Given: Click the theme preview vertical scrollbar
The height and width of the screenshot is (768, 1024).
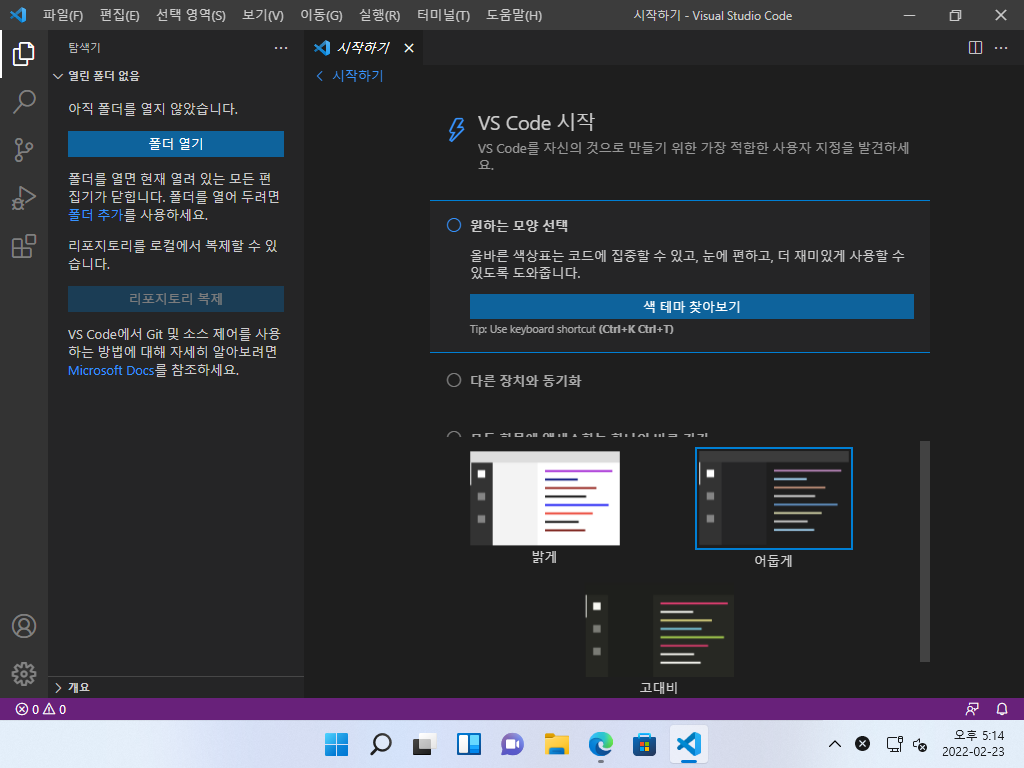Looking at the screenshot, I should tap(924, 552).
